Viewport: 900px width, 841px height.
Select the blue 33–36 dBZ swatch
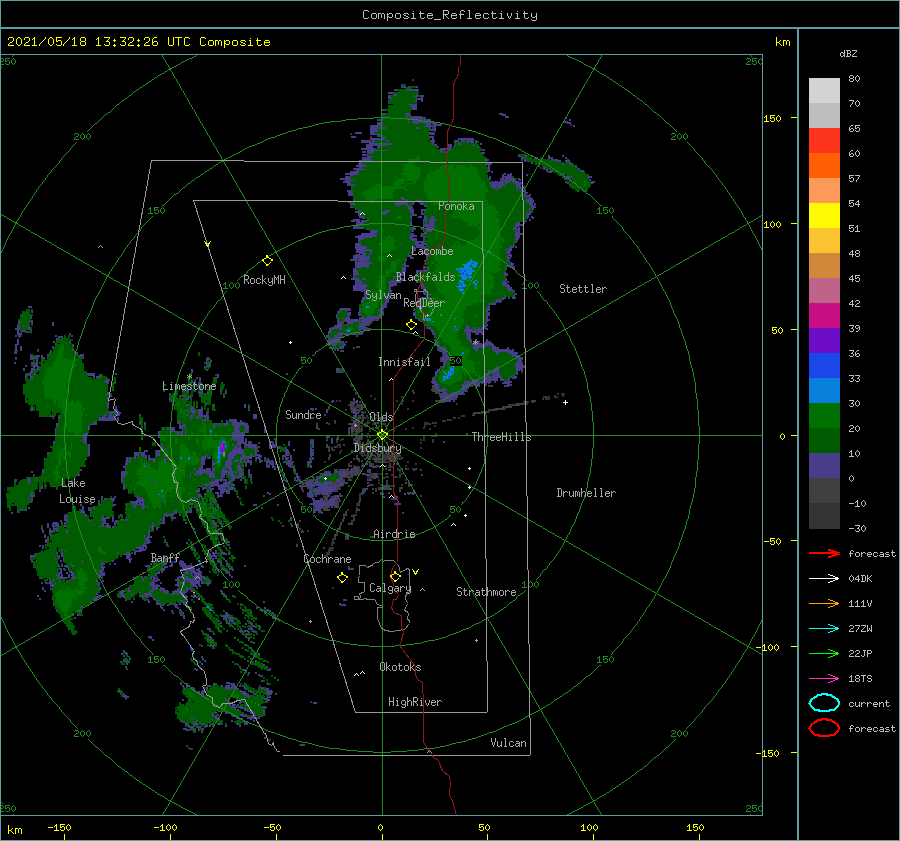(x=824, y=366)
